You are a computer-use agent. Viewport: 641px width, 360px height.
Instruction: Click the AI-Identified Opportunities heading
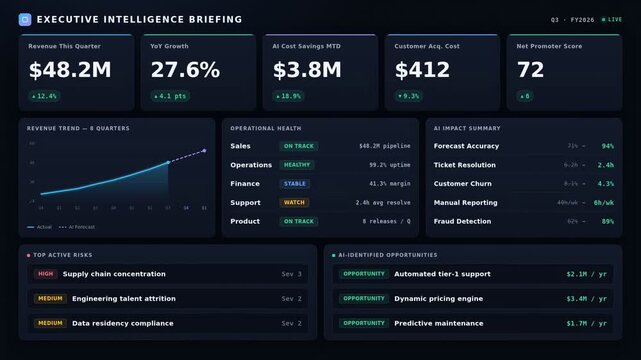coord(388,255)
